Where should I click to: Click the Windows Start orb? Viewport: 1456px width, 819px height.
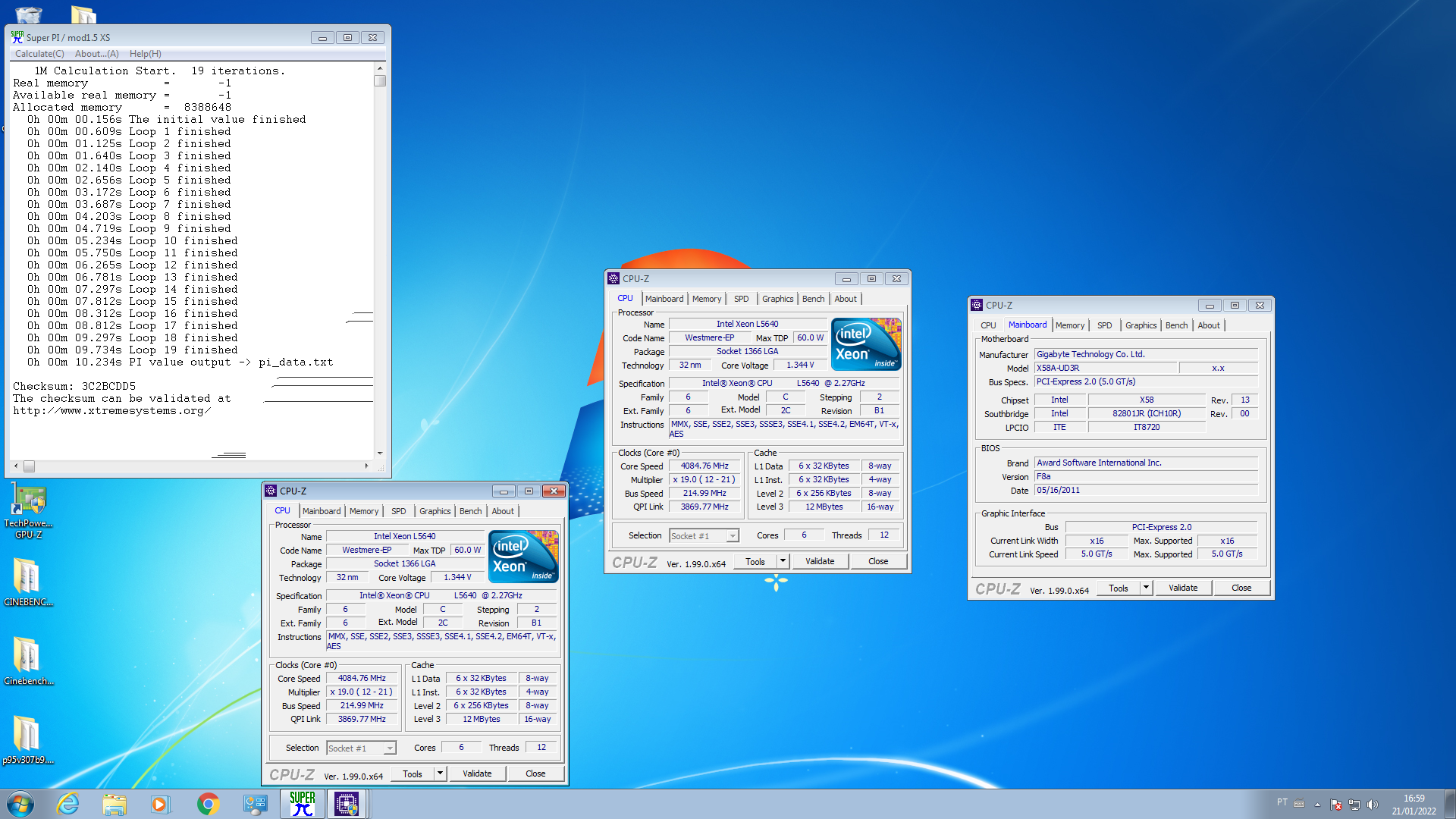[20, 804]
